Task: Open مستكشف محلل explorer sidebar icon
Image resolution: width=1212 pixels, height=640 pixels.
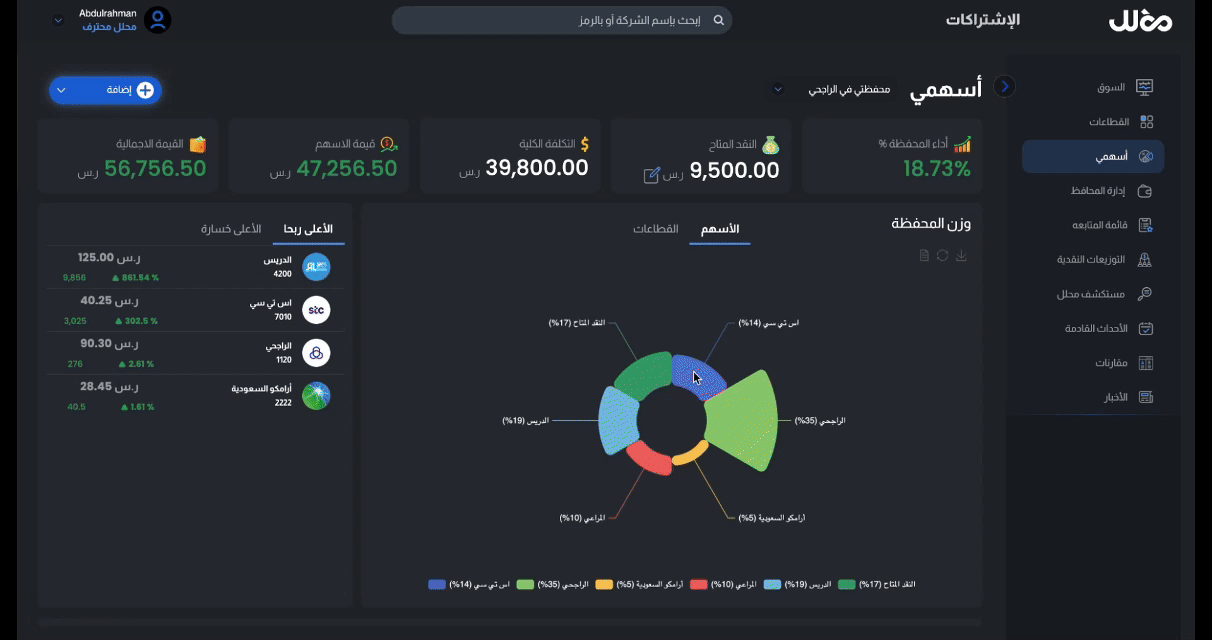Action: click(x=1146, y=294)
